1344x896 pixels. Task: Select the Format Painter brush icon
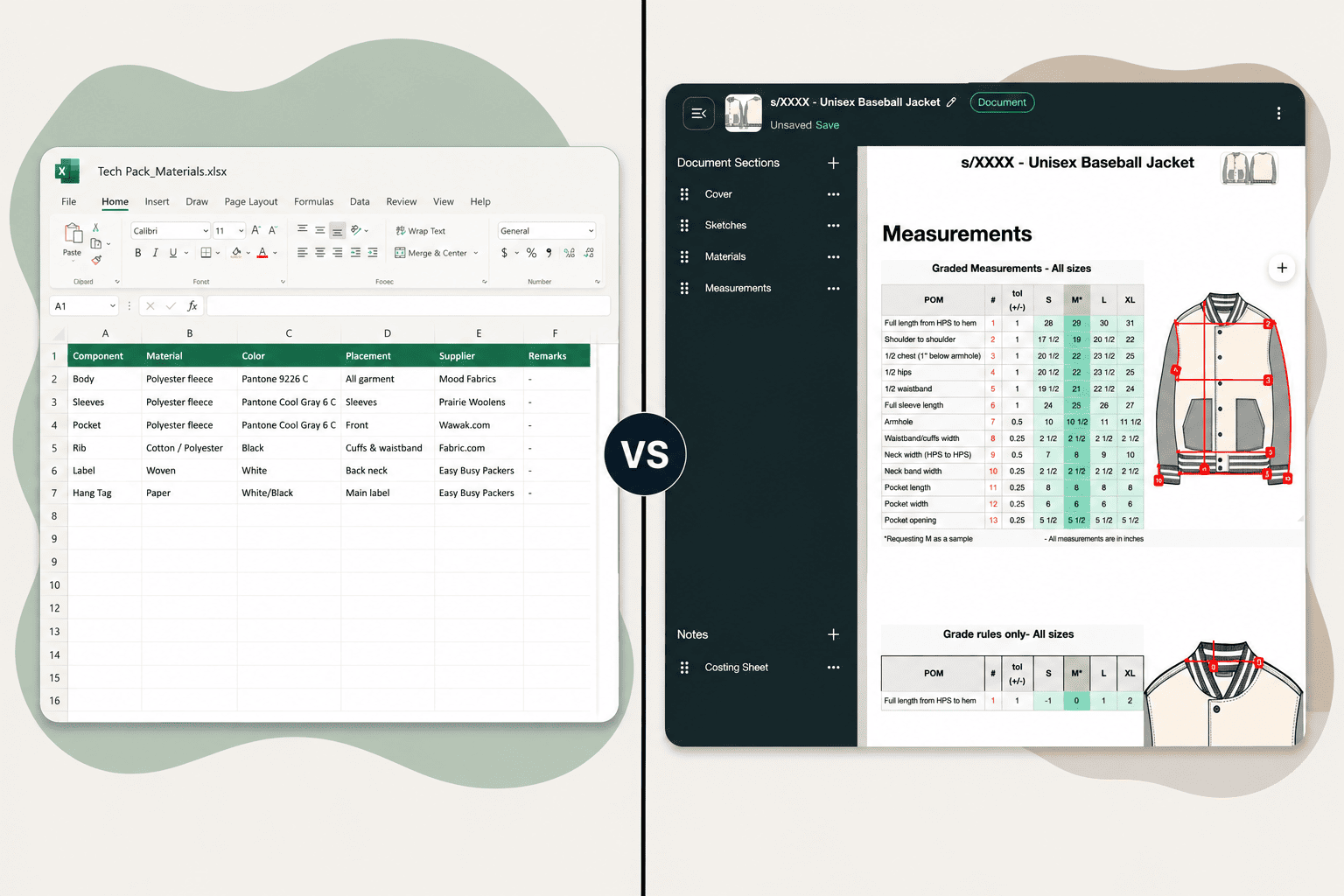point(96,260)
